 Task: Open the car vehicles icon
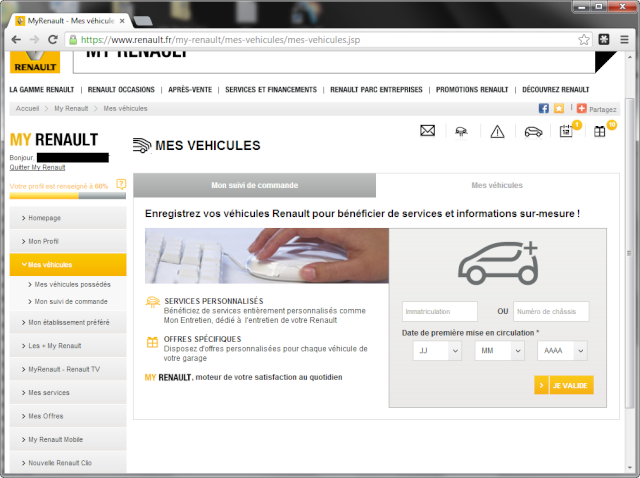pyautogui.click(x=533, y=132)
